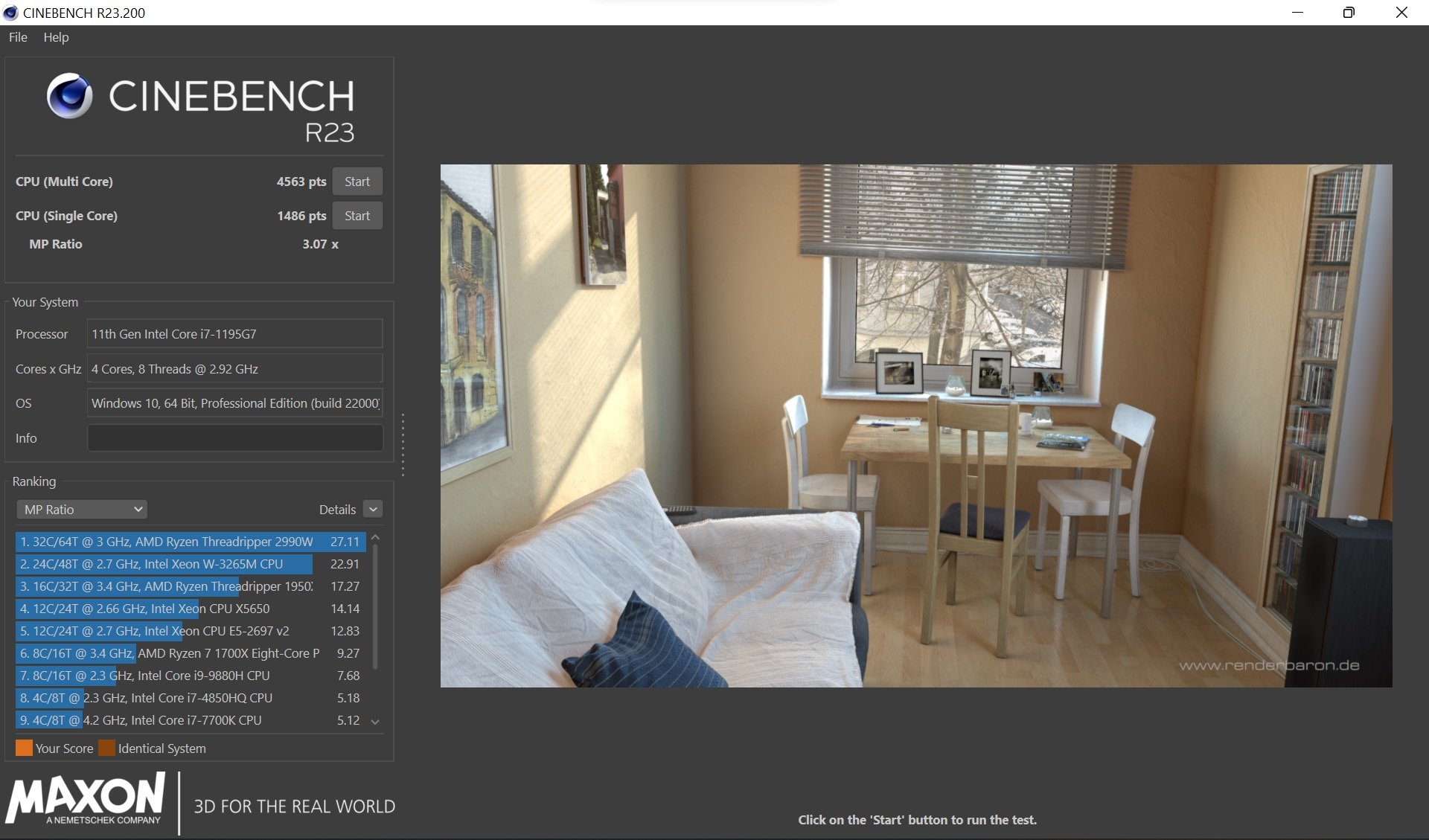This screenshot has width=1429, height=840.
Task: Start the CPU Single Core test
Action: (357, 215)
